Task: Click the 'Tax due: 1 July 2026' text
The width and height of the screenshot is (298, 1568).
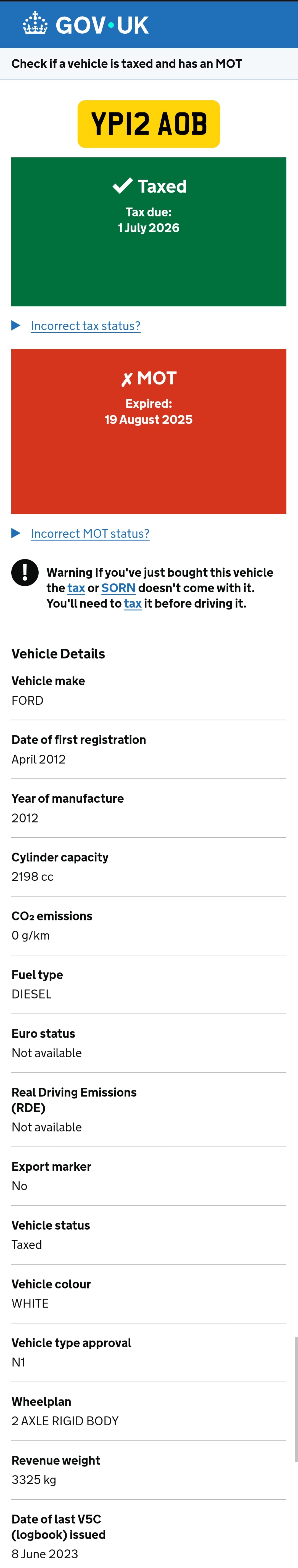Action: [149, 220]
